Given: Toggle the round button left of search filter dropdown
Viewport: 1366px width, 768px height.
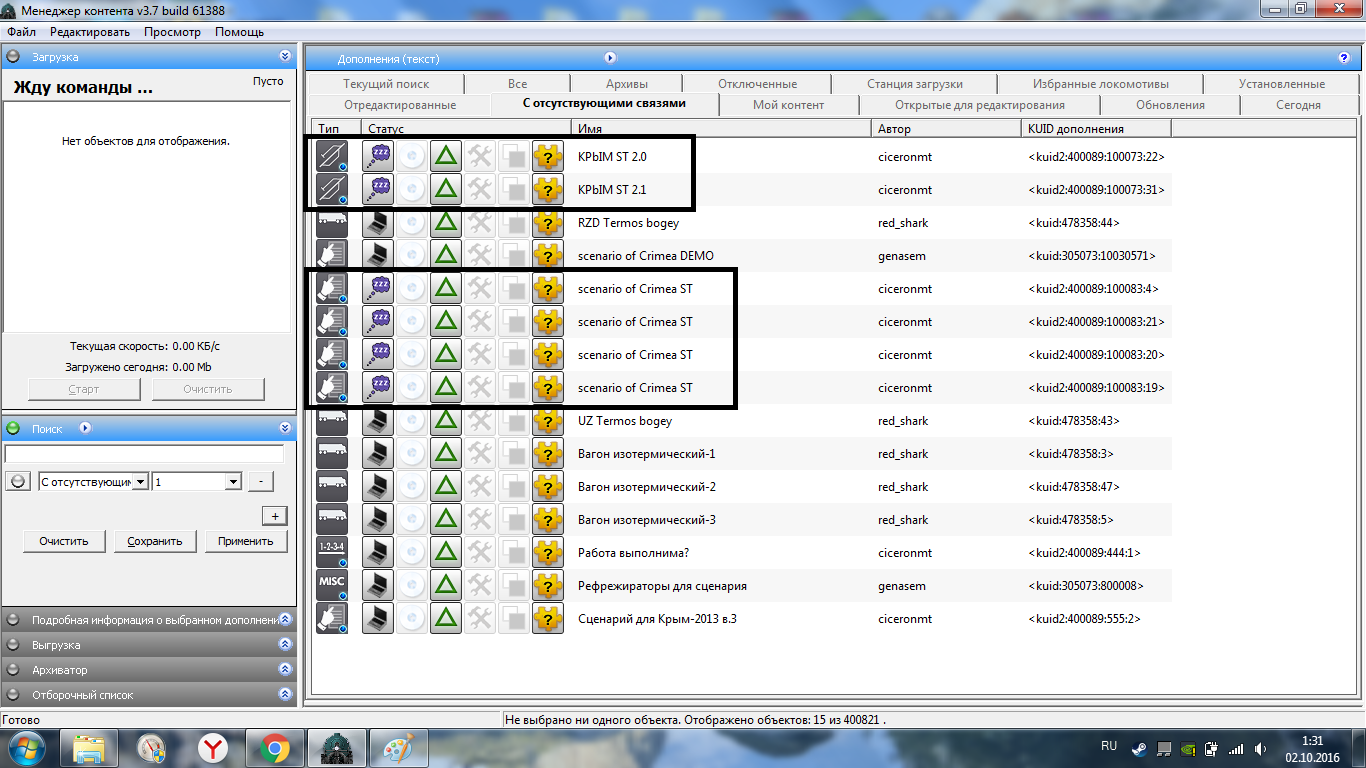Looking at the screenshot, I should [18, 481].
